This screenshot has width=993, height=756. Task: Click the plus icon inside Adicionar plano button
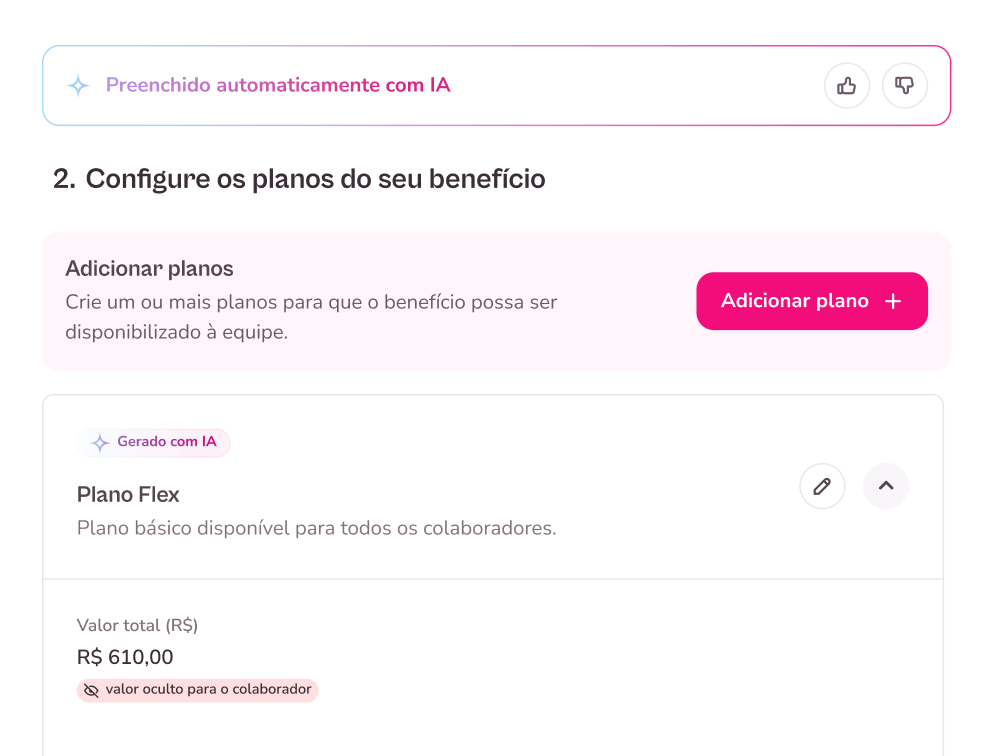pyautogui.click(x=894, y=300)
